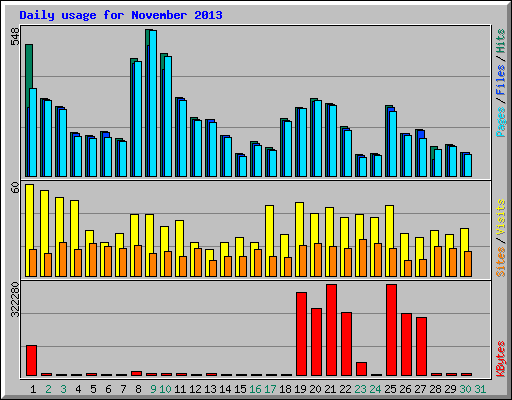Select the orange Sites bar for day 3

tap(63, 259)
